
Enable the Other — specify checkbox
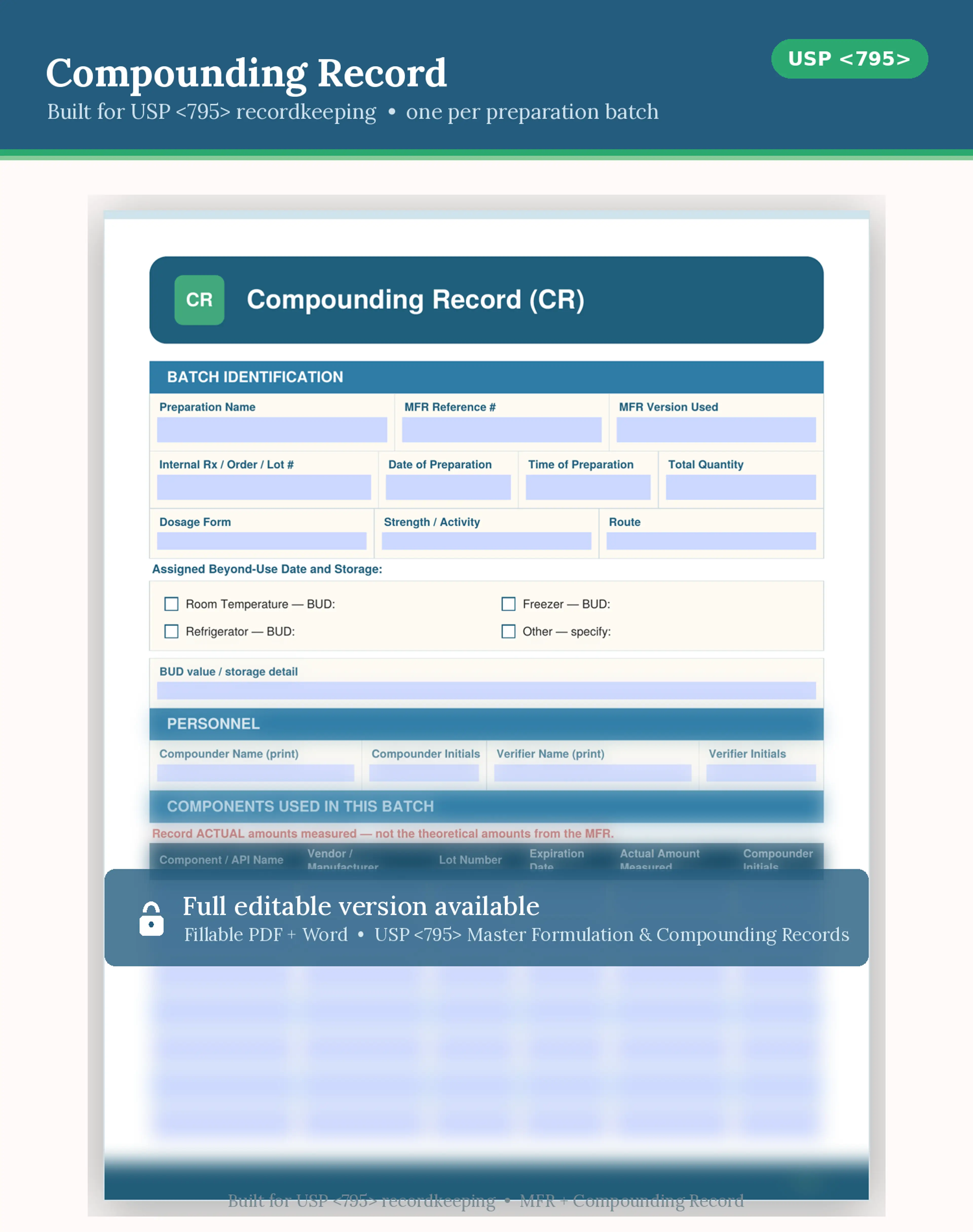pos(508,631)
